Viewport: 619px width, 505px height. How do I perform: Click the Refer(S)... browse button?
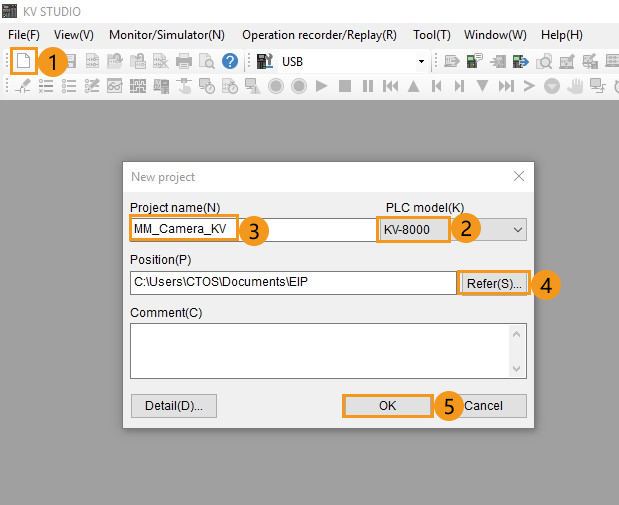click(493, 283)
